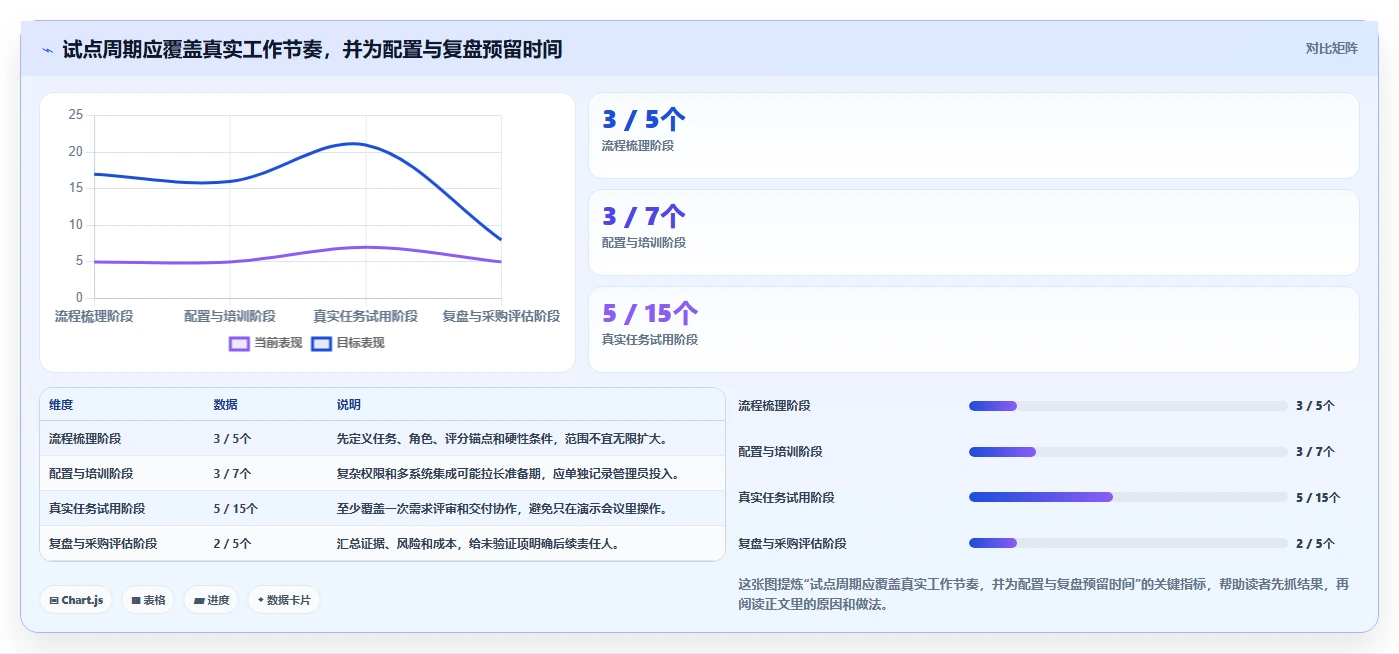Click the 数据 column header

[x=225, y=405]
